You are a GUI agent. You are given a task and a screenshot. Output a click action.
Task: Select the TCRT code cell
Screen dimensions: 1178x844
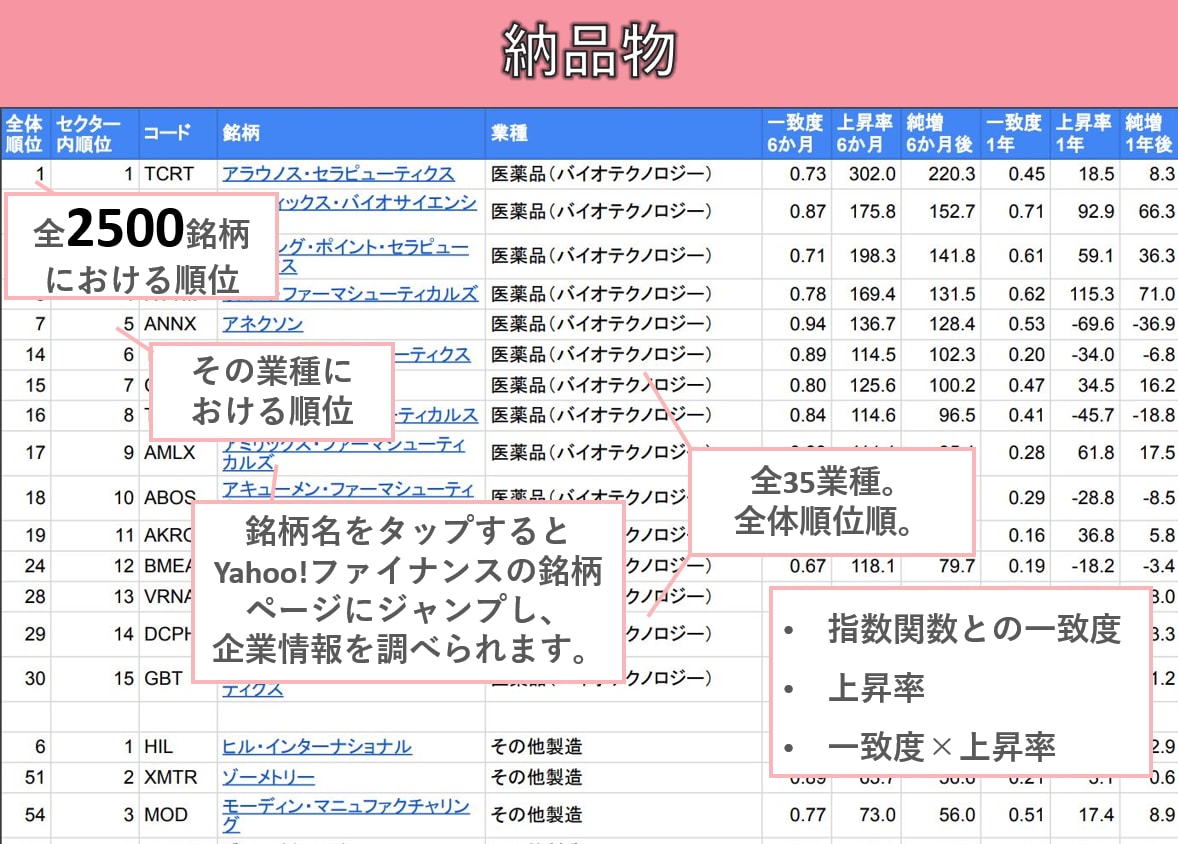point(178,174)
